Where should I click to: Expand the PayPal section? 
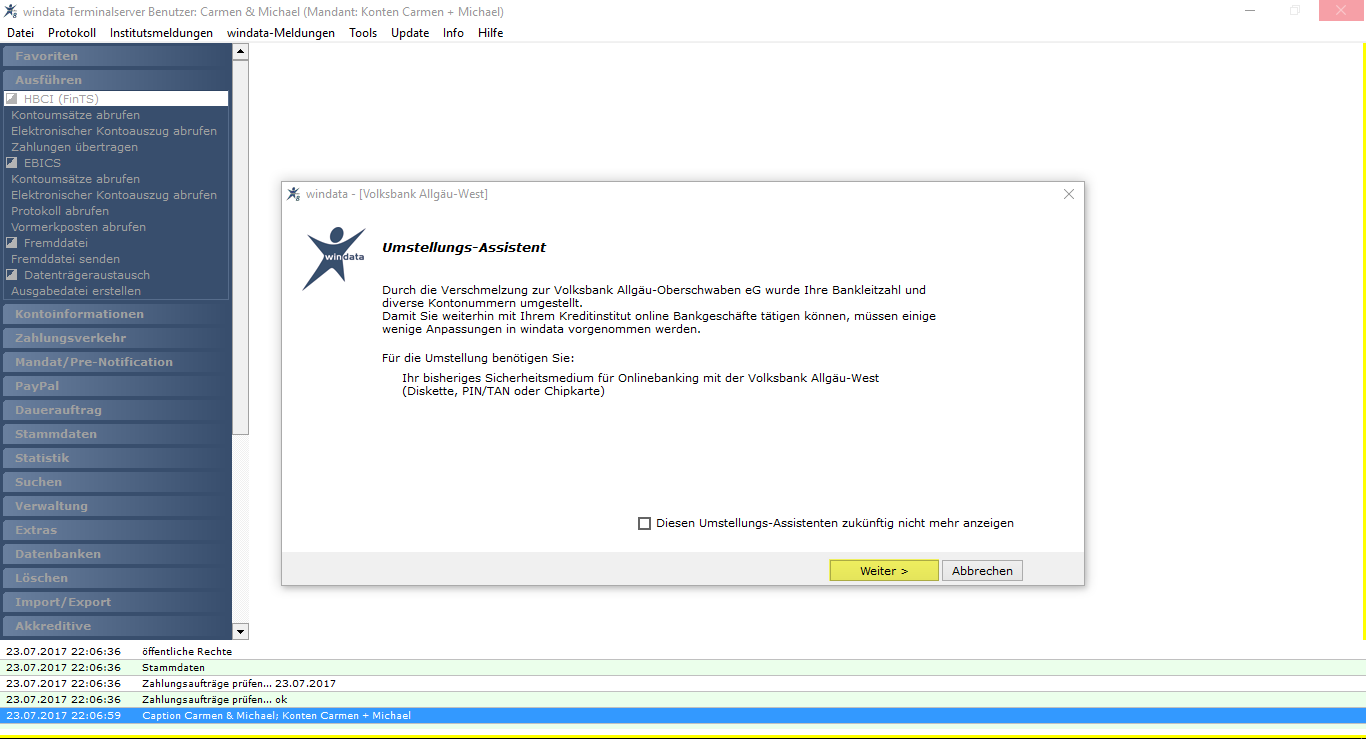116,386
